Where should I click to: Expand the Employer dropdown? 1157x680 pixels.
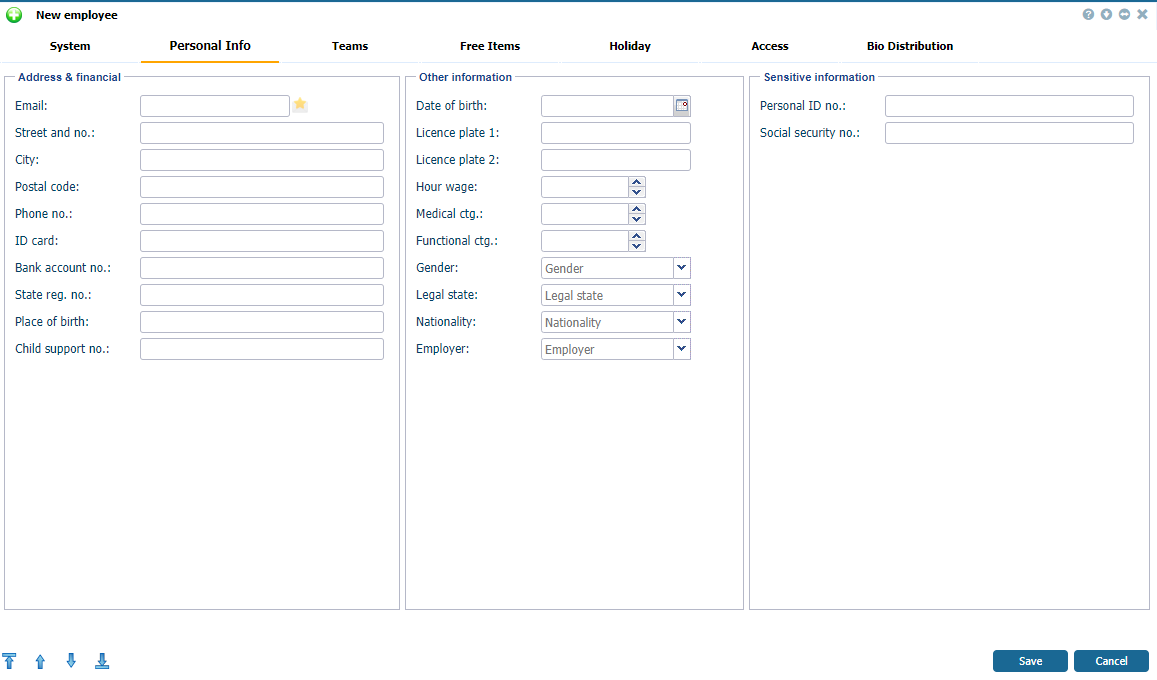681,348
